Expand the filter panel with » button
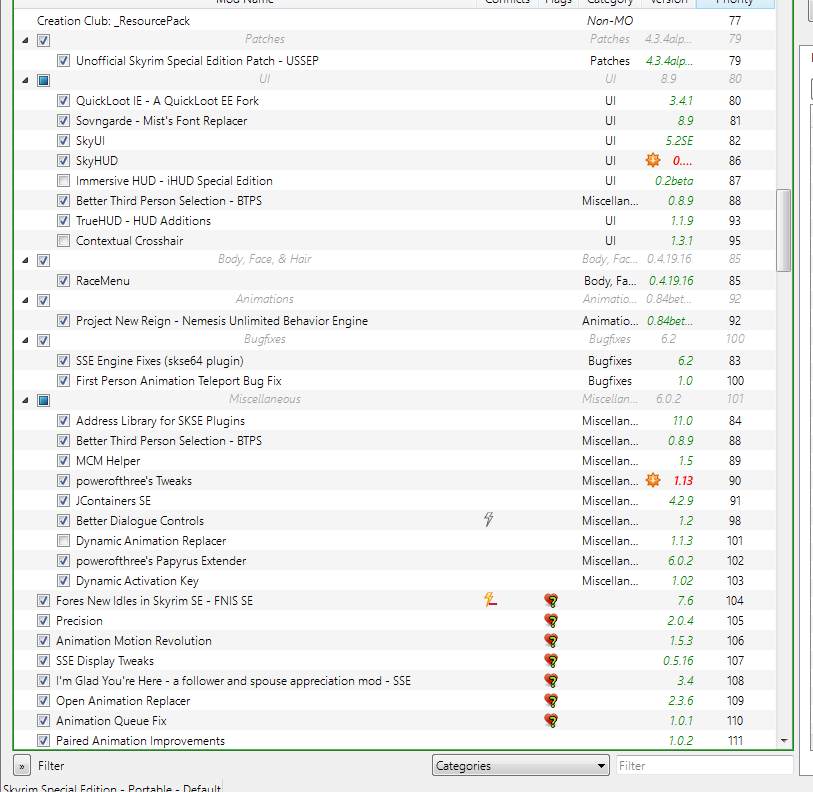813x792 pixels. [22, 766]
